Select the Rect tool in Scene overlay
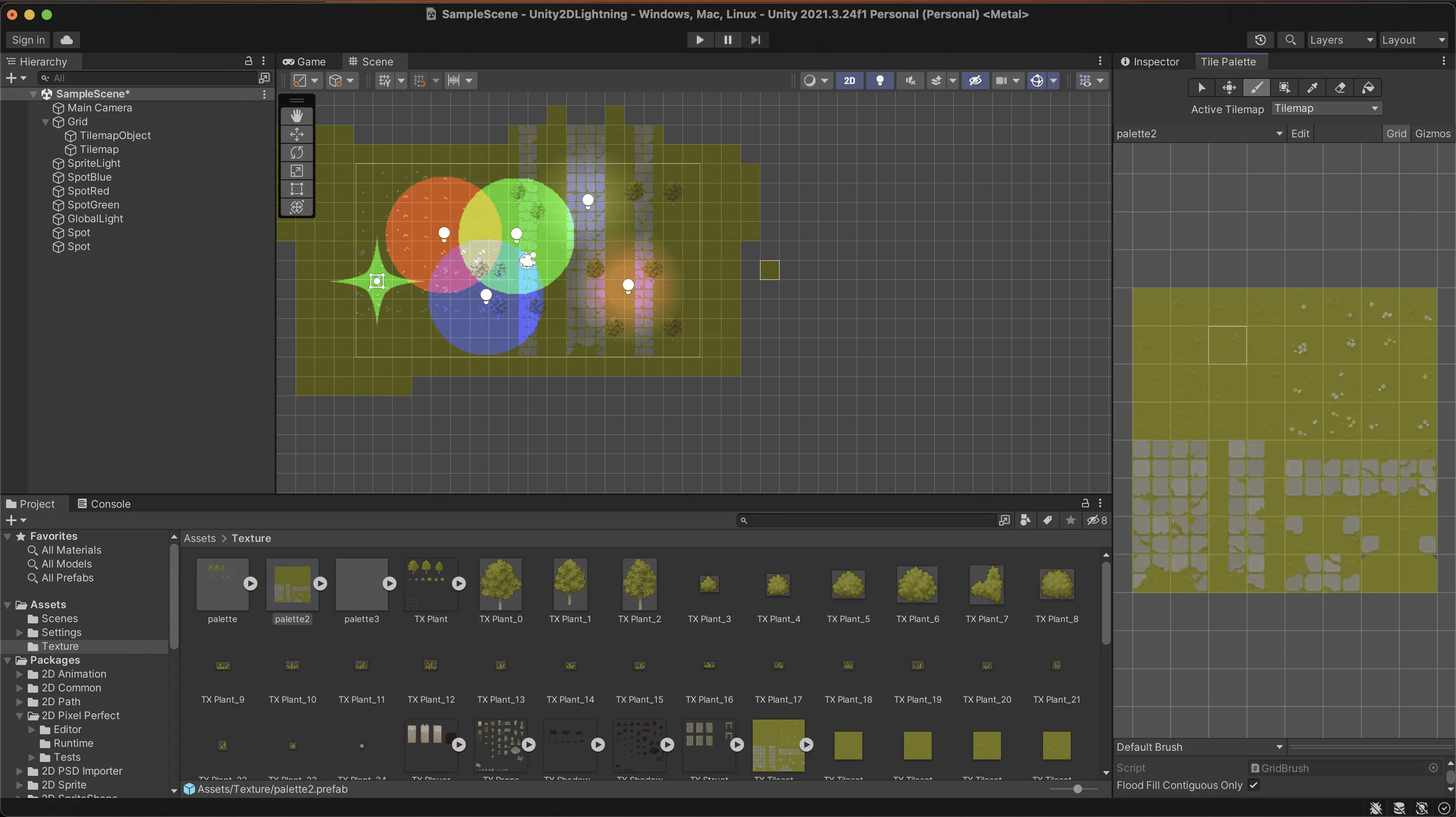 [297, 189]
